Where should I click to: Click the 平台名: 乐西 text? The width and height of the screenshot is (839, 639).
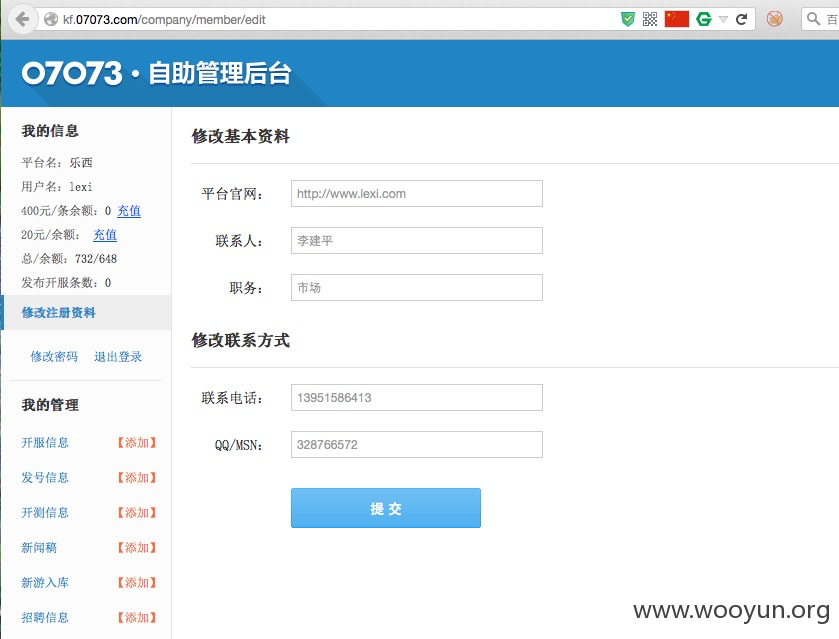tap(57, 162)
